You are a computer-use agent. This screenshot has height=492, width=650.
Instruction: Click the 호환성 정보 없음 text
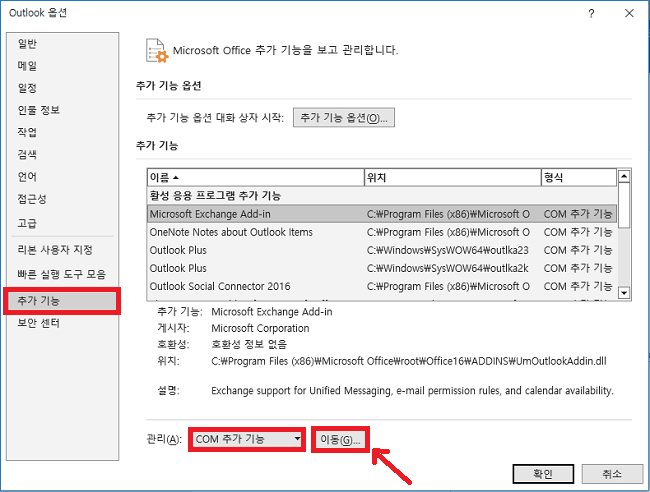tap(249, 344)
